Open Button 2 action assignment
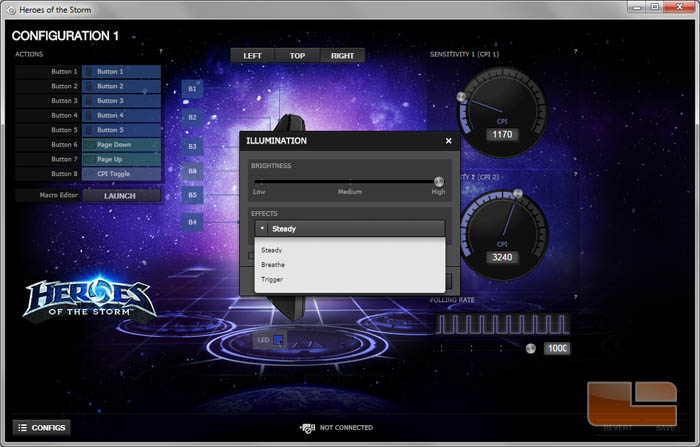700x447 pixels. (121, 86)
